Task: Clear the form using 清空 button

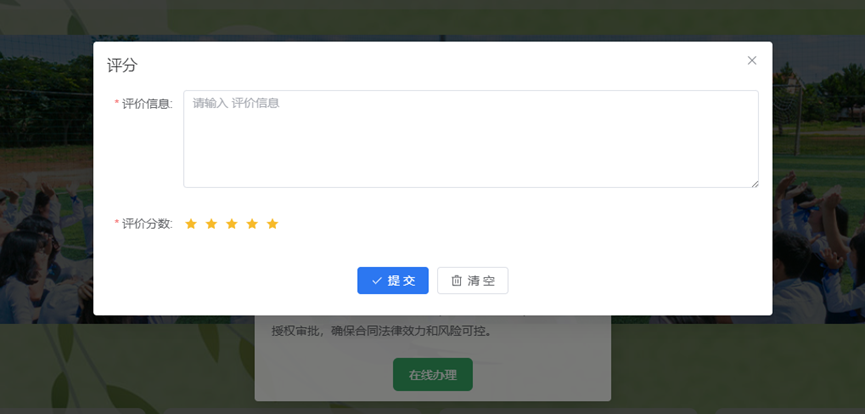Action: click(473, 280)
